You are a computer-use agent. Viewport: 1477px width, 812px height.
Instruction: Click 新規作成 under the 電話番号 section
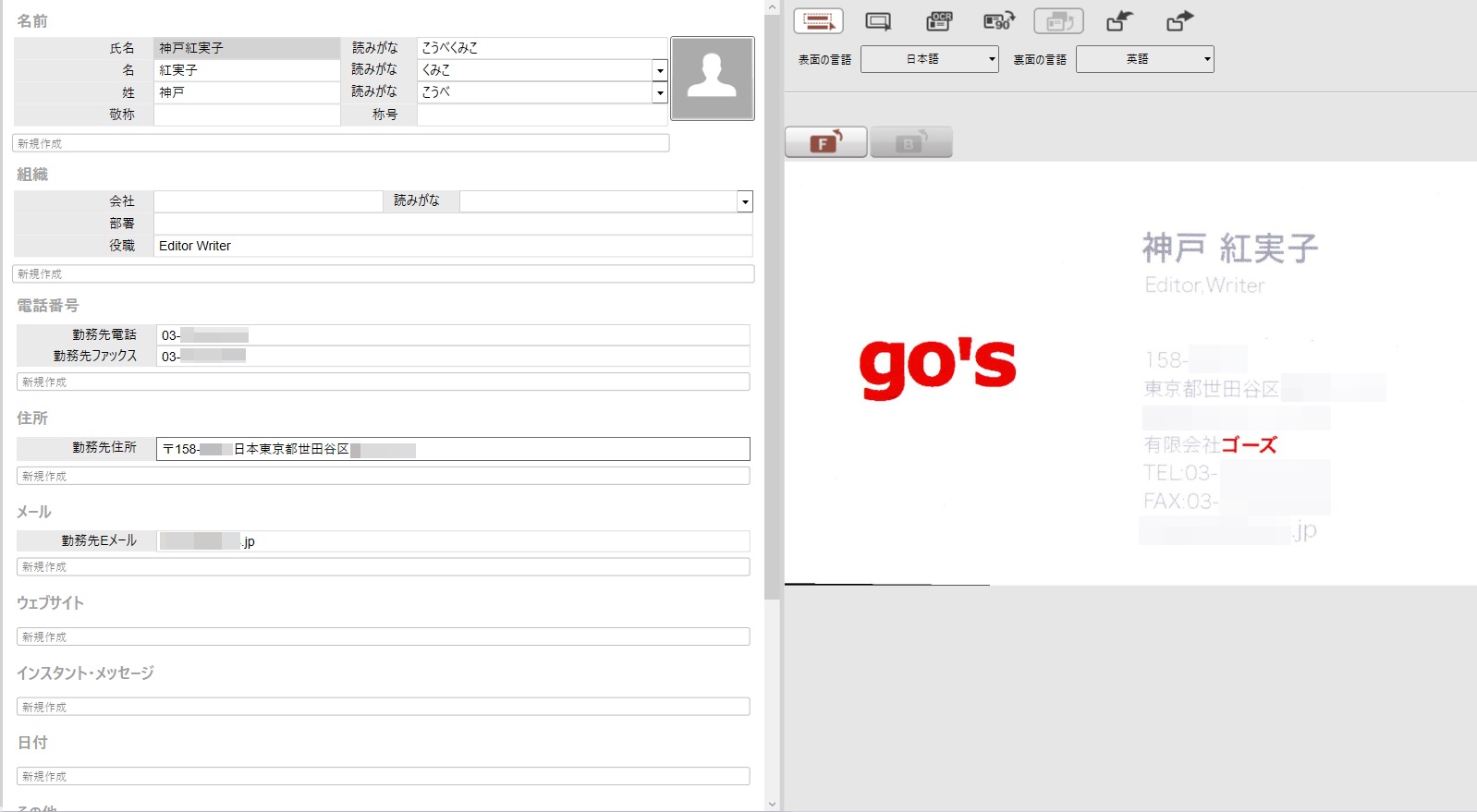coord(383,382)
